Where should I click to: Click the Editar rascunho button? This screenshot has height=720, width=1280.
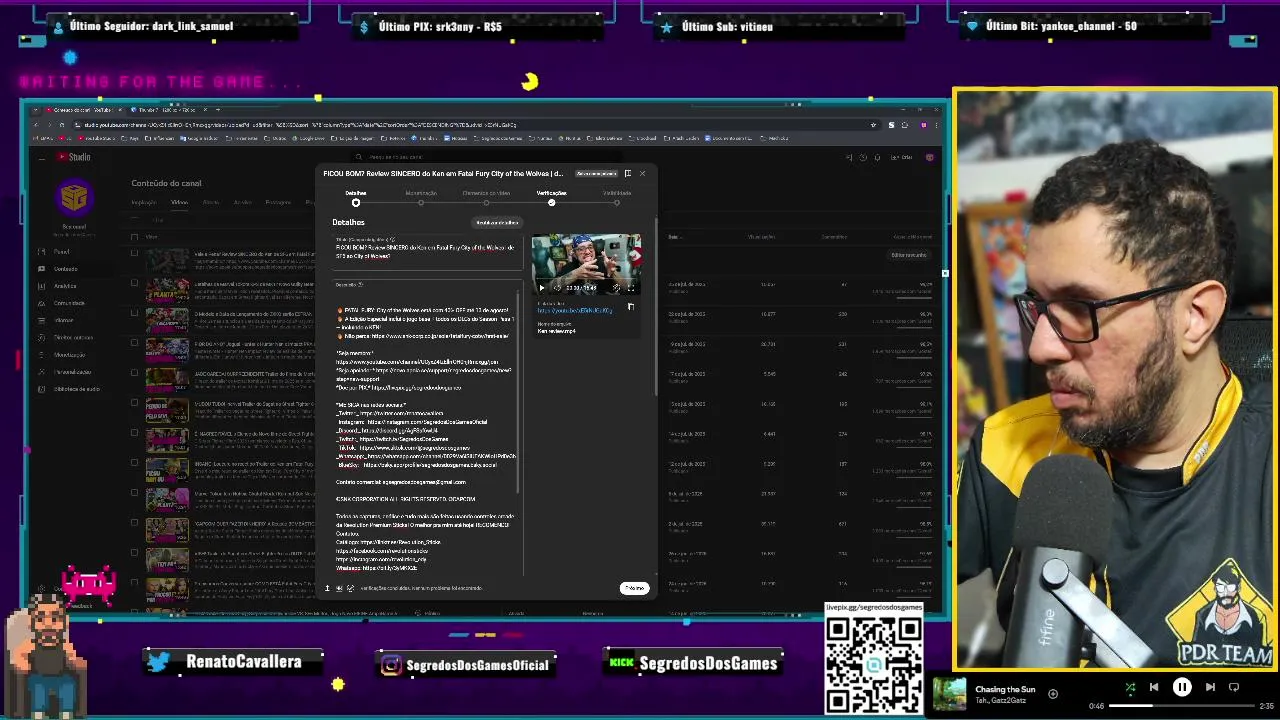(x=908, y=255)
